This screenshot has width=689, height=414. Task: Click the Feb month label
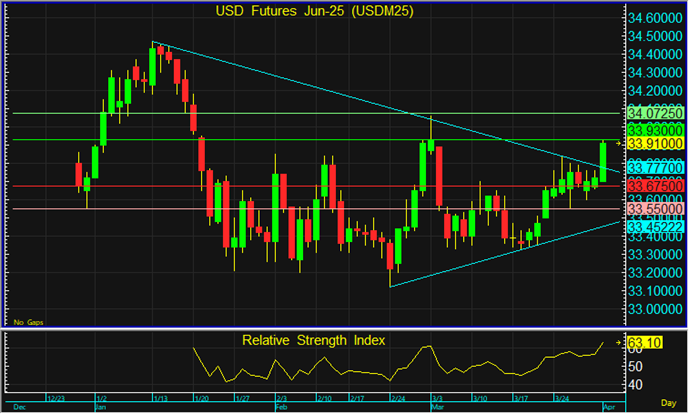coord(281,407)
